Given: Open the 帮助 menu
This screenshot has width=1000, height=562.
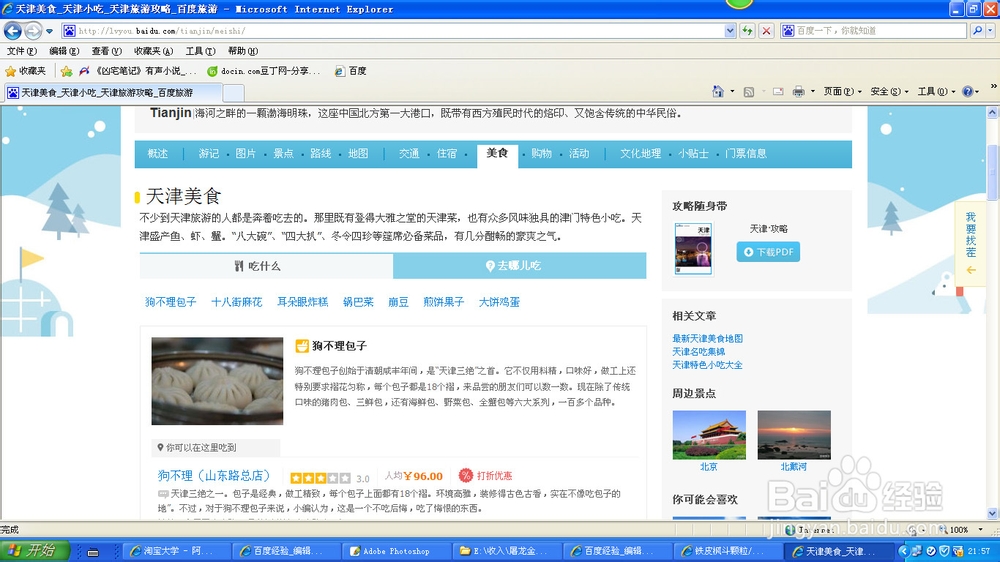Looking at the screenshot, I should (242, 51).
